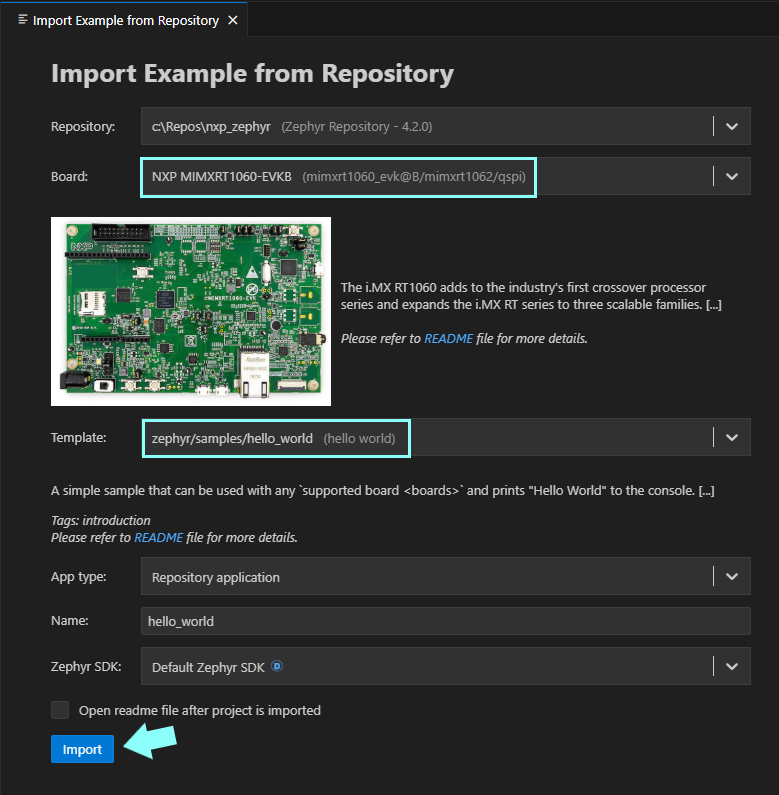The height and width of the screenshot is (795, 779).
Task: Open the board README link
Action: point(448,338)
